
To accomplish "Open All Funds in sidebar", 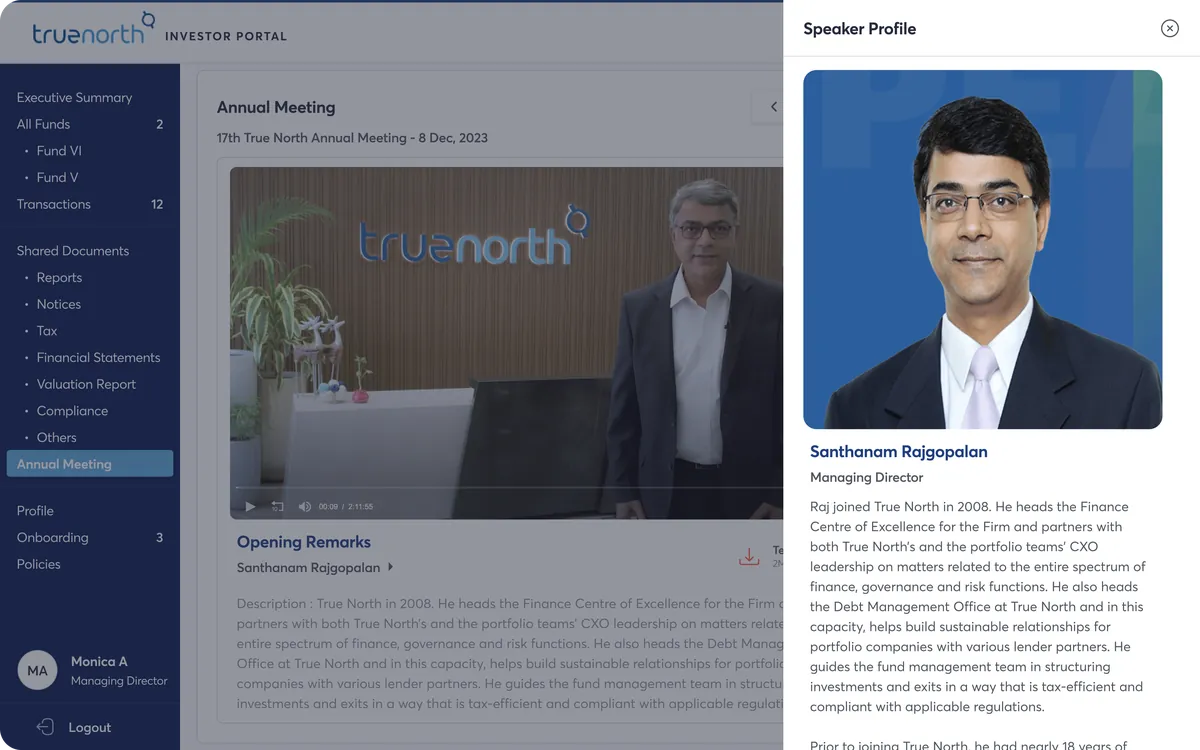I will click(x=43, y=124).
